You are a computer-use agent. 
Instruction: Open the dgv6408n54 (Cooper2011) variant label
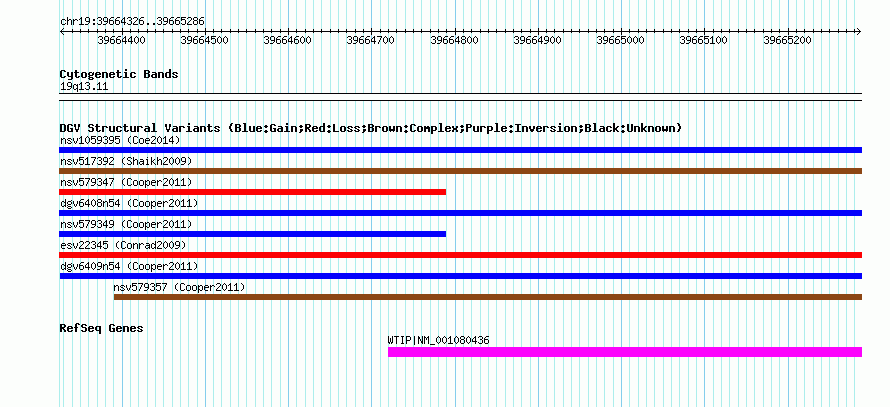click(x=129, y=203)
